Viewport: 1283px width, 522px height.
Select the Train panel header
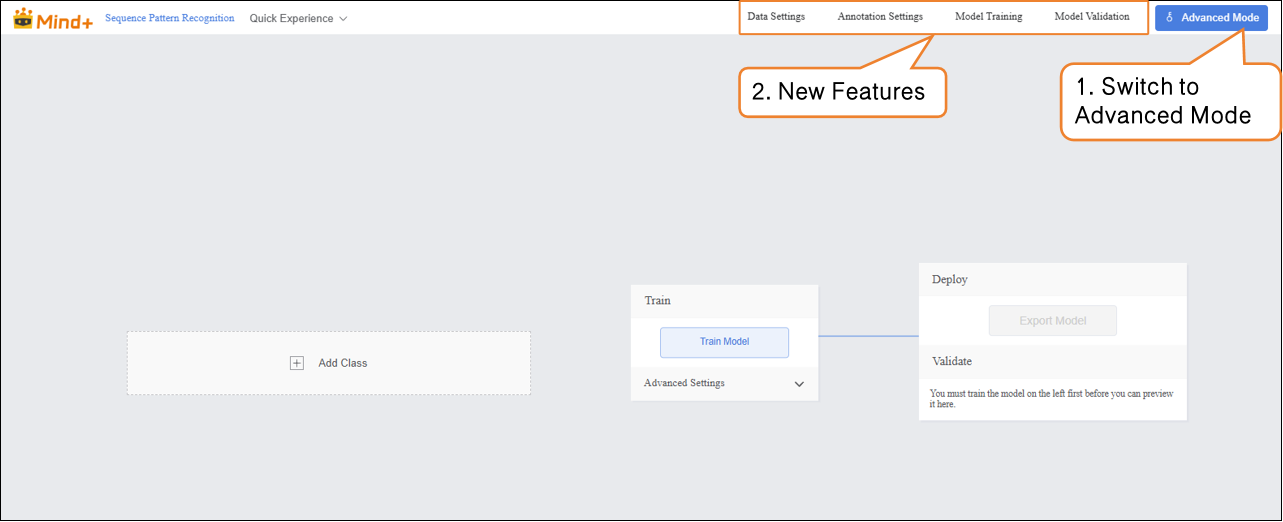pos(658,300)
